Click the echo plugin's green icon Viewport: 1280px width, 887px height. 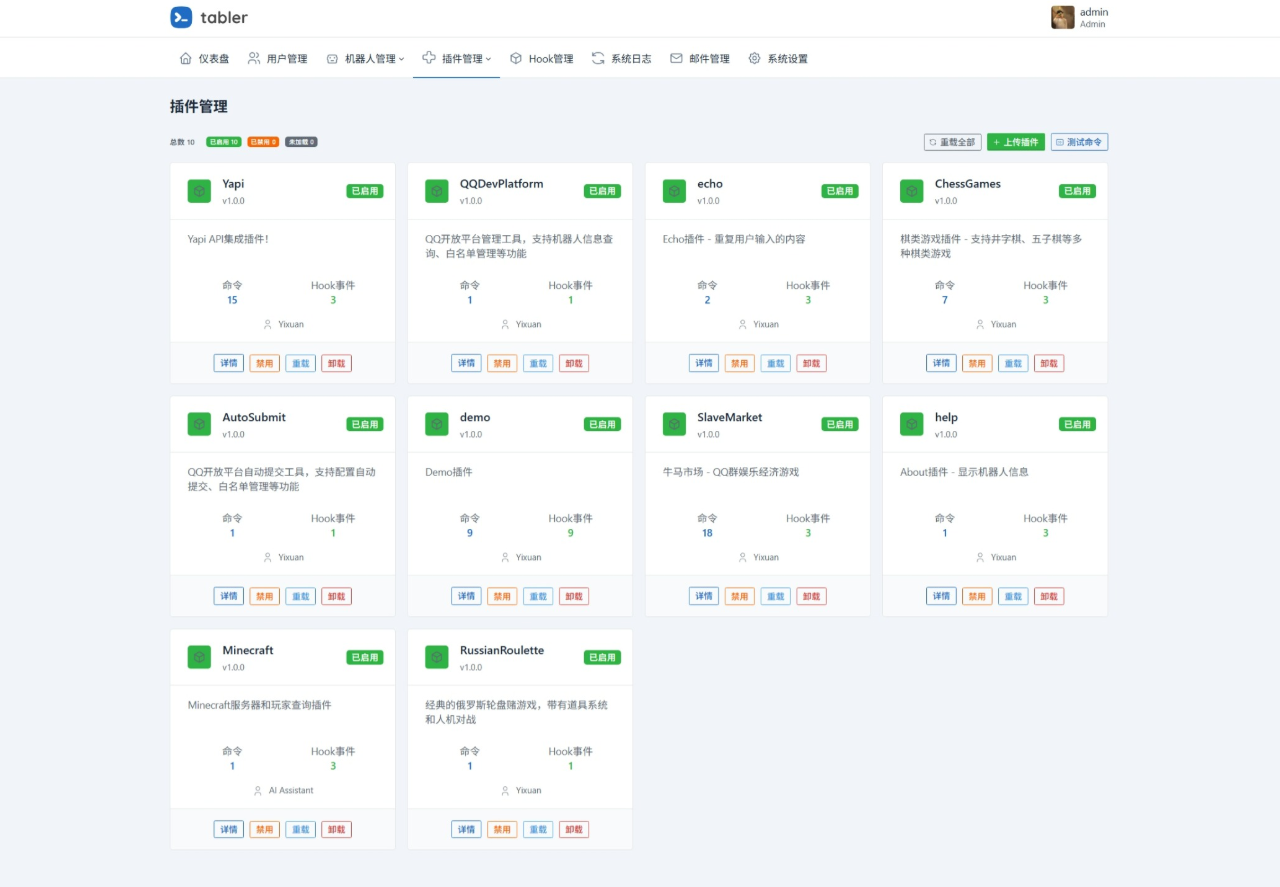[674, 191]
